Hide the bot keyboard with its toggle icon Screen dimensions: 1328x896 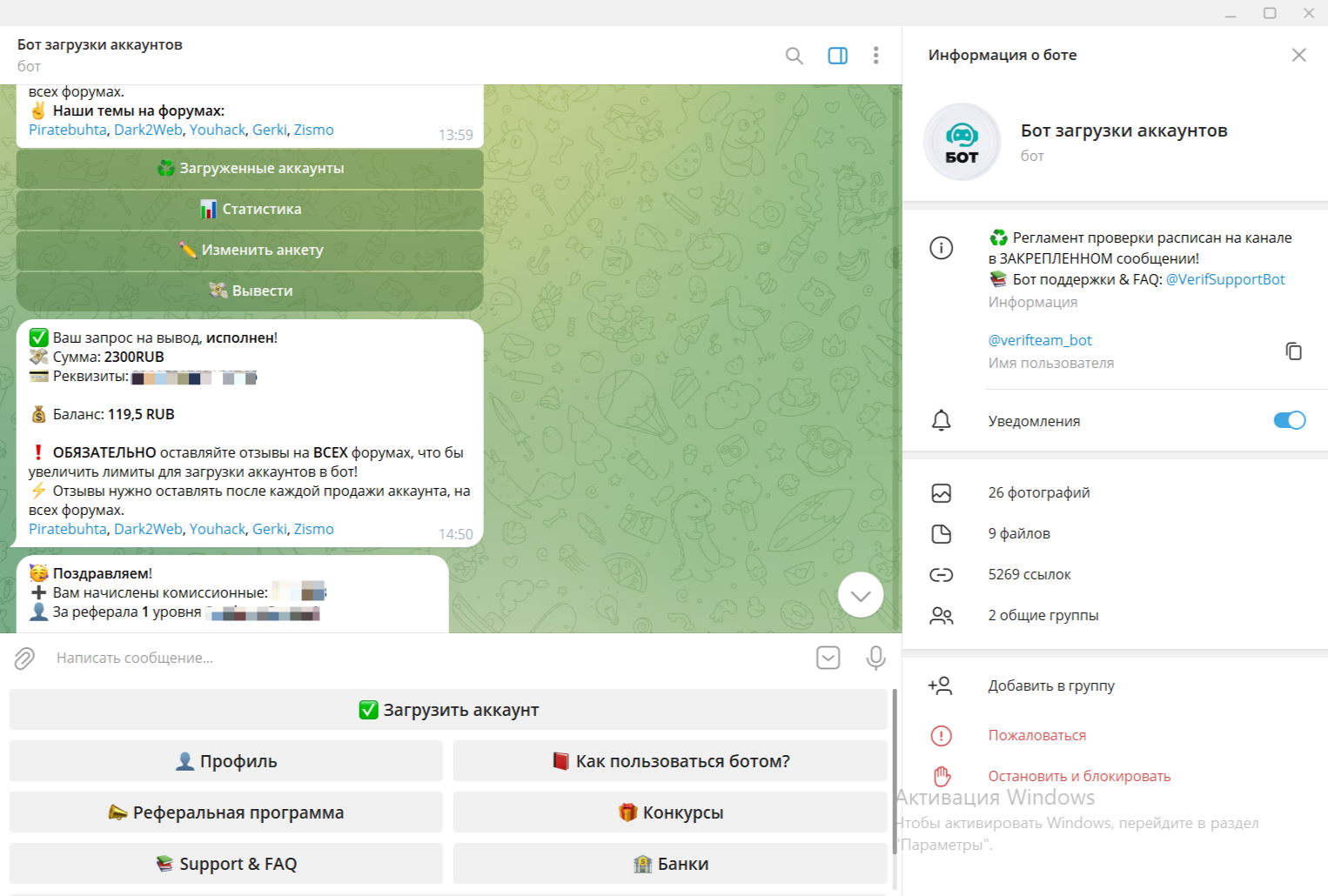828,659
